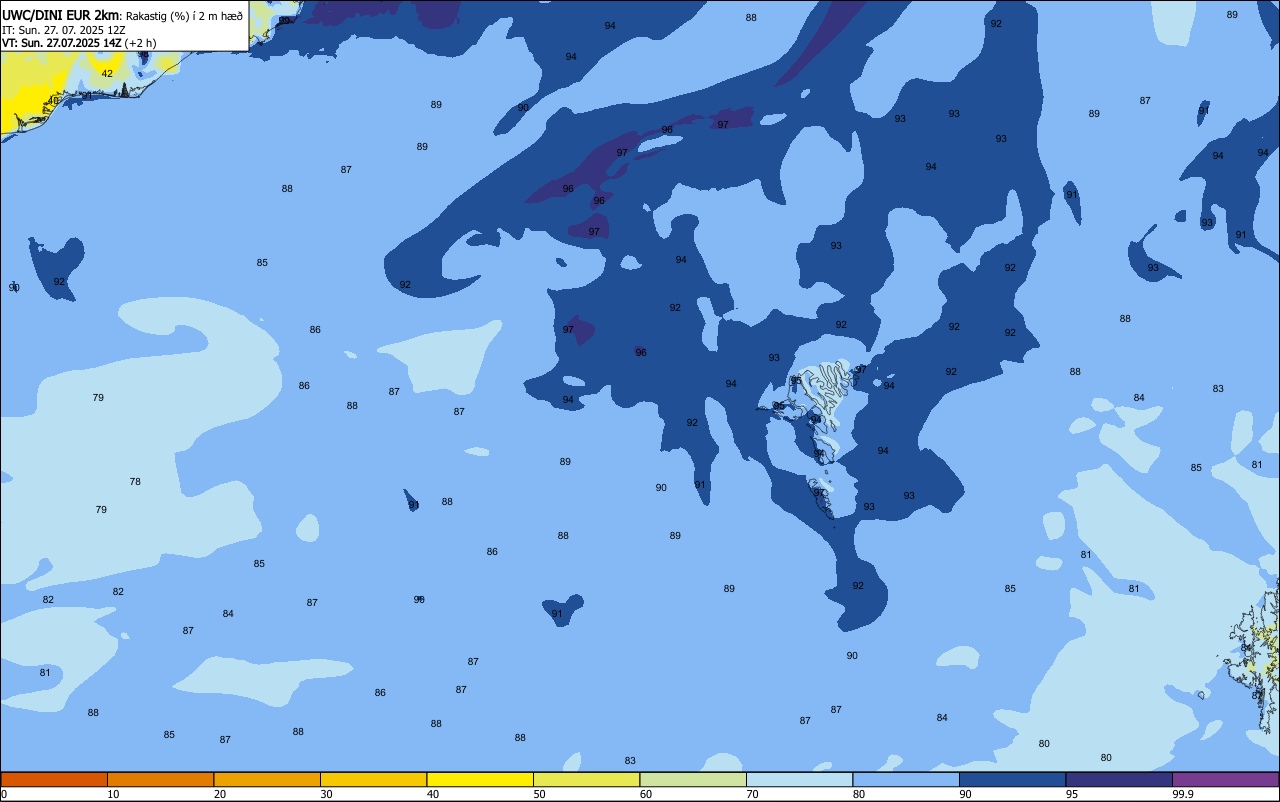Click the "78" humidity value on the map

[x=135, y=482]
